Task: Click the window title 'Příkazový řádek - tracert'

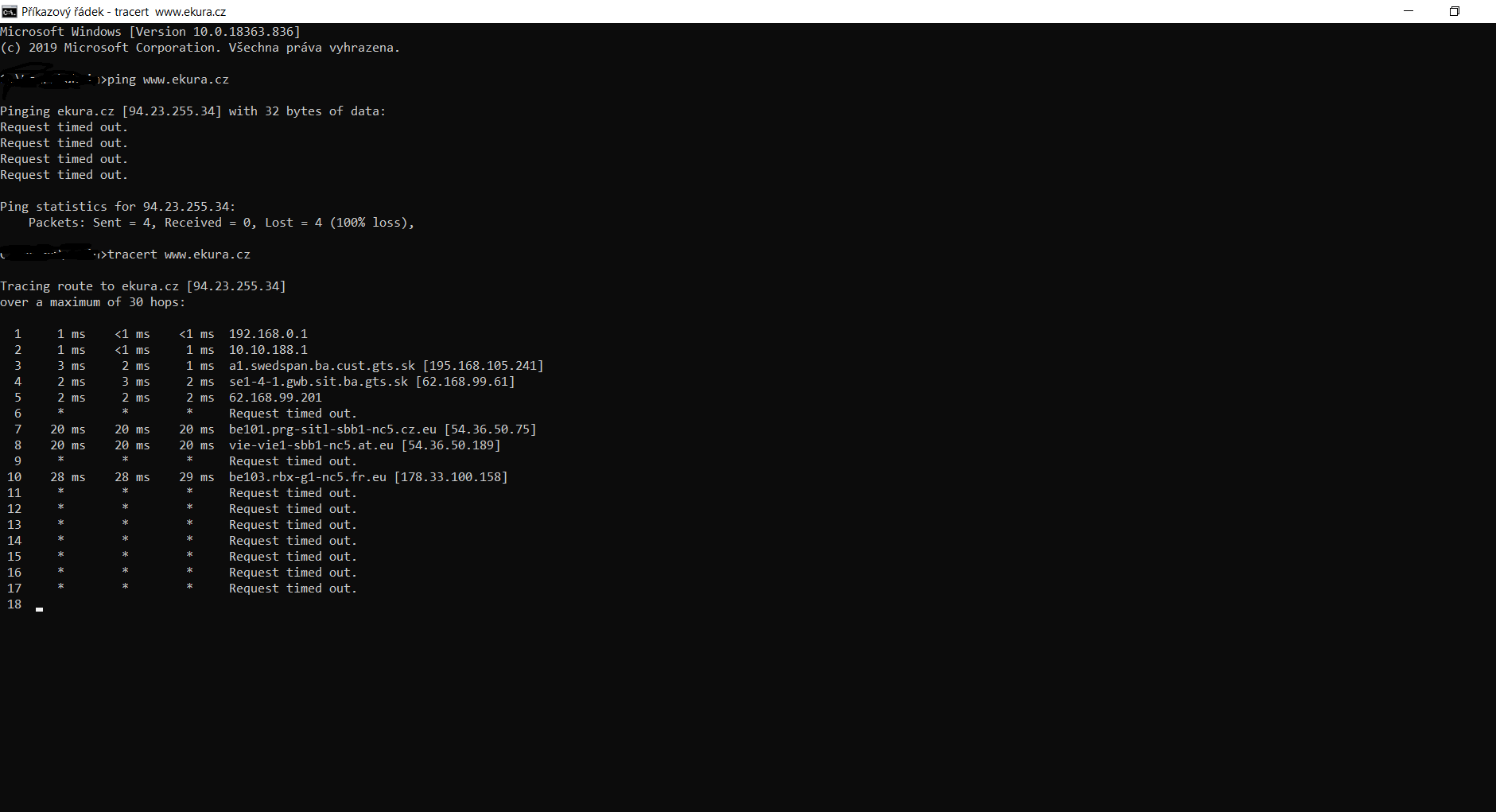Action: (x=85, y=12)
